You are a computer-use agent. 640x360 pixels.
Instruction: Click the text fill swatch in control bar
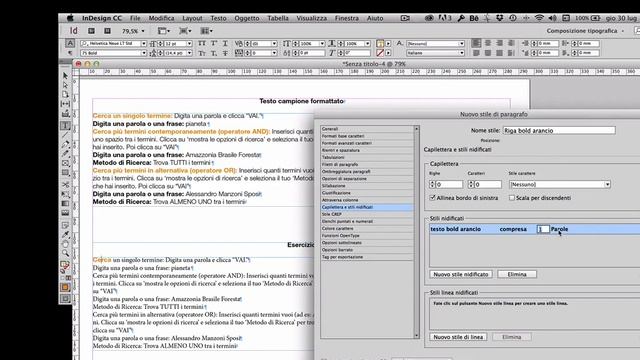coord(380,43)
